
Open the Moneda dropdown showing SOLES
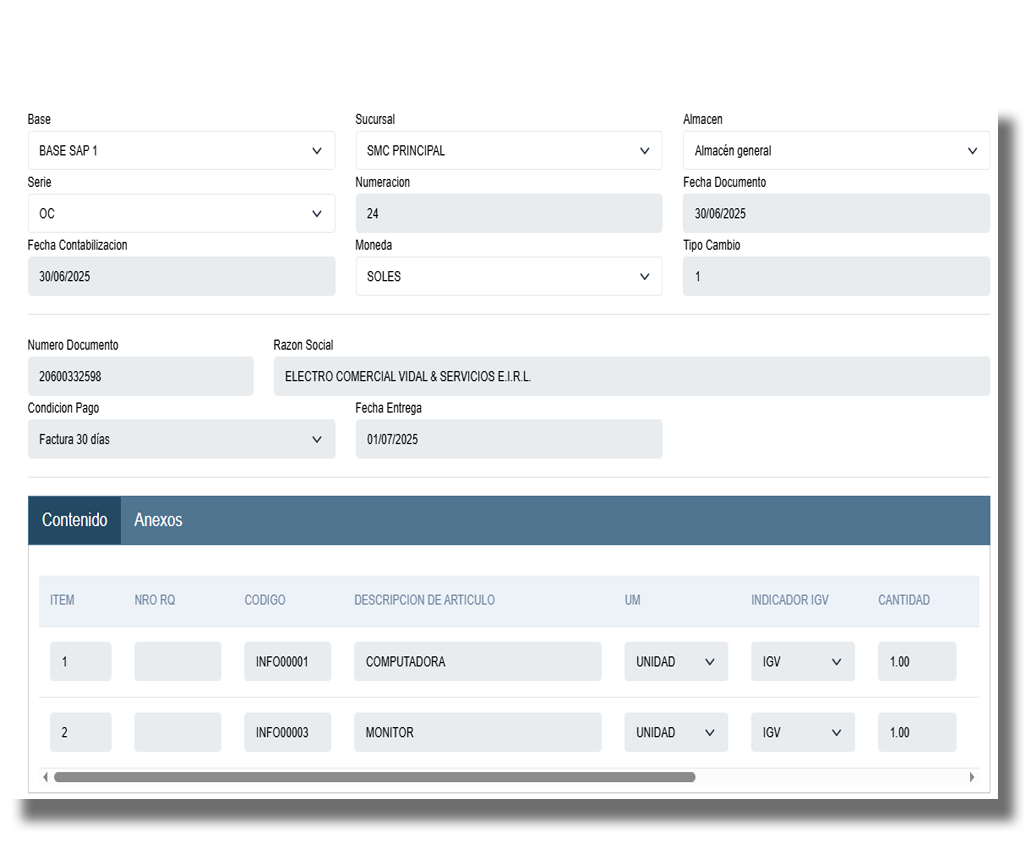pos(508,277)
